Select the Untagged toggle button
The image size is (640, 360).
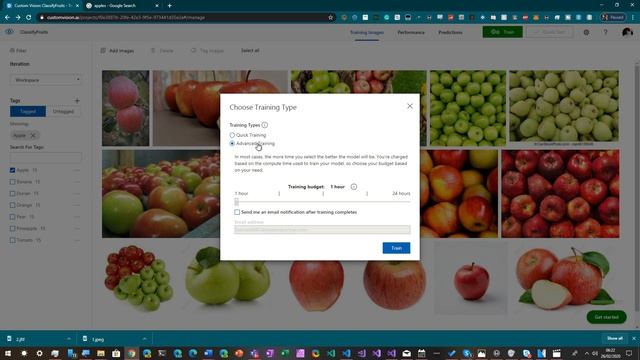click(63, 111)
